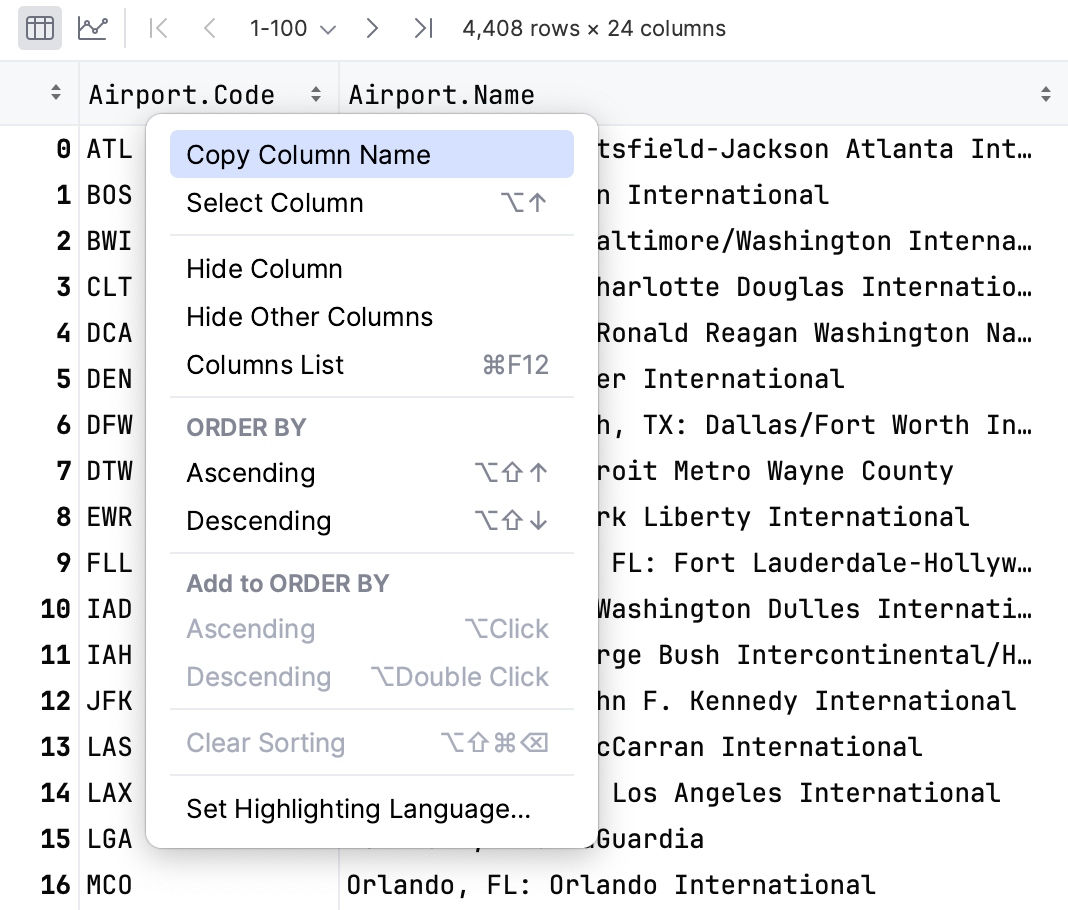This screenshot has width=1068, height=910.
Task: Click the Airport.Name column header
Action: [x=704, y=94]
